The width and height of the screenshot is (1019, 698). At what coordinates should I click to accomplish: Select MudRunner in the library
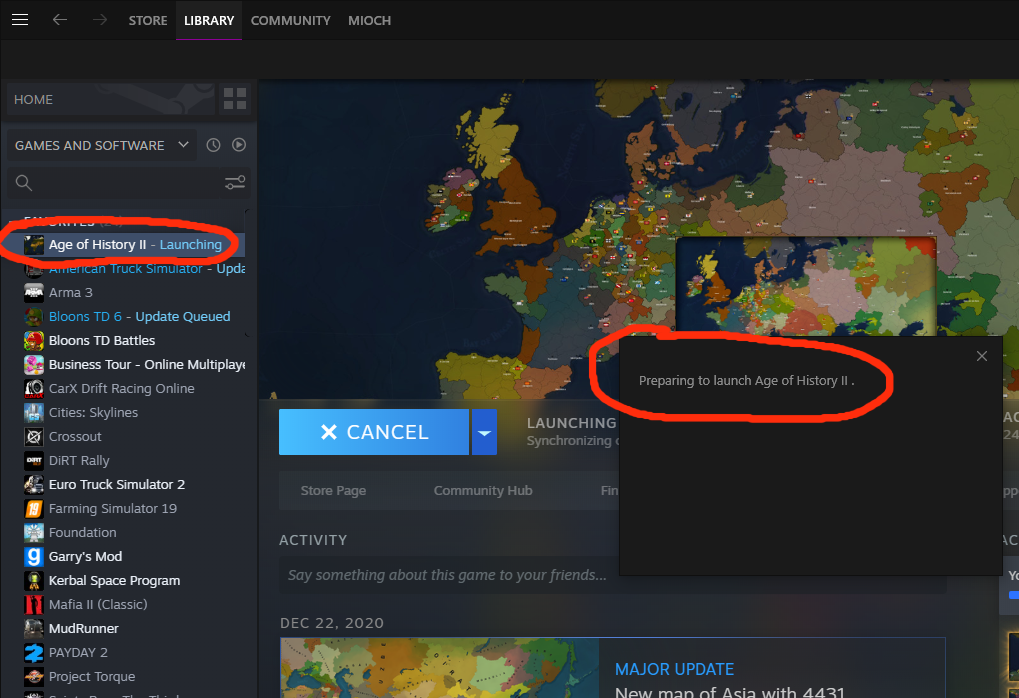click(84, 629)
